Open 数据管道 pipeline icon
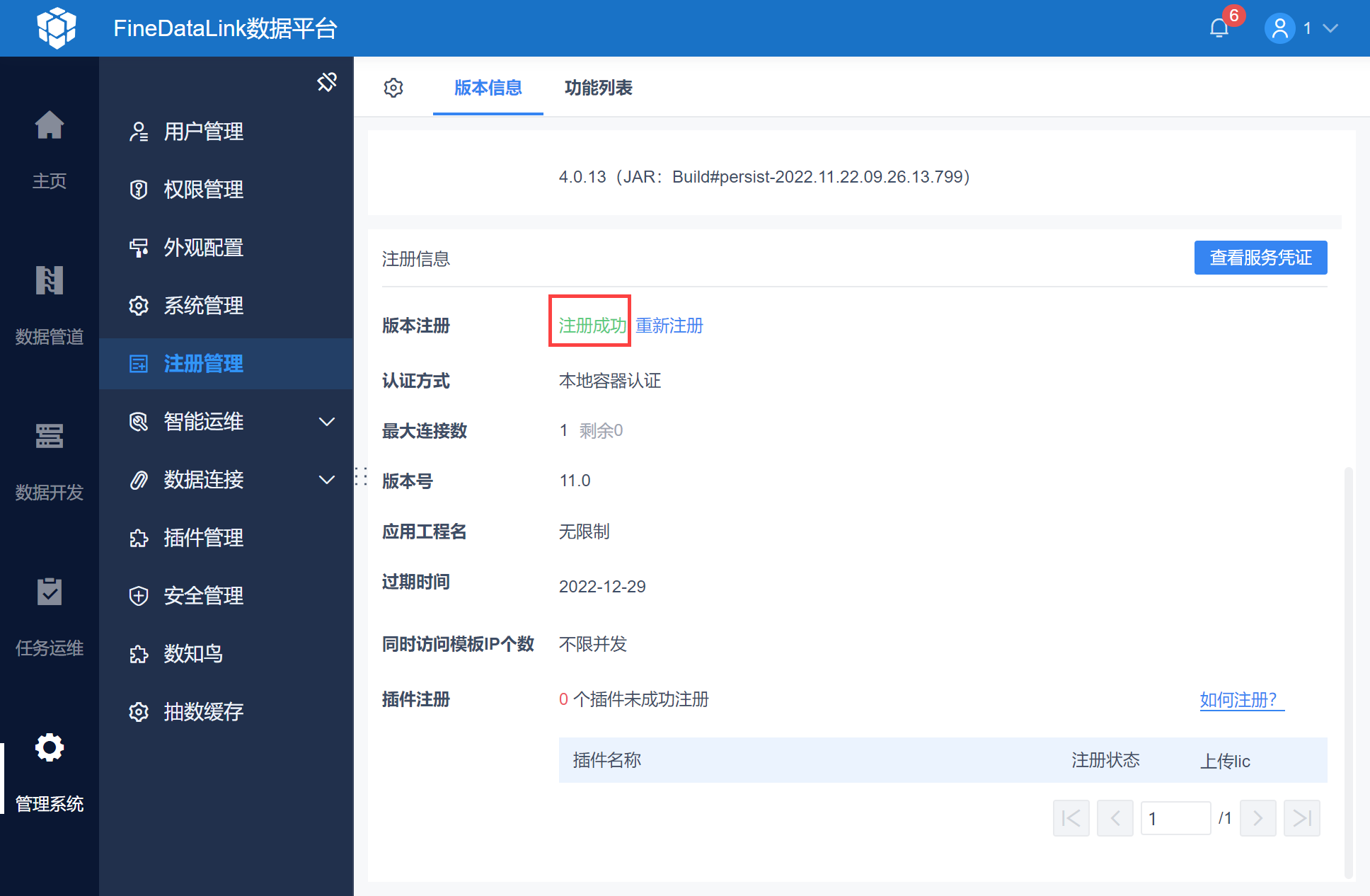1370x896 pixels. pyautogui.click(x=50, y=281)
